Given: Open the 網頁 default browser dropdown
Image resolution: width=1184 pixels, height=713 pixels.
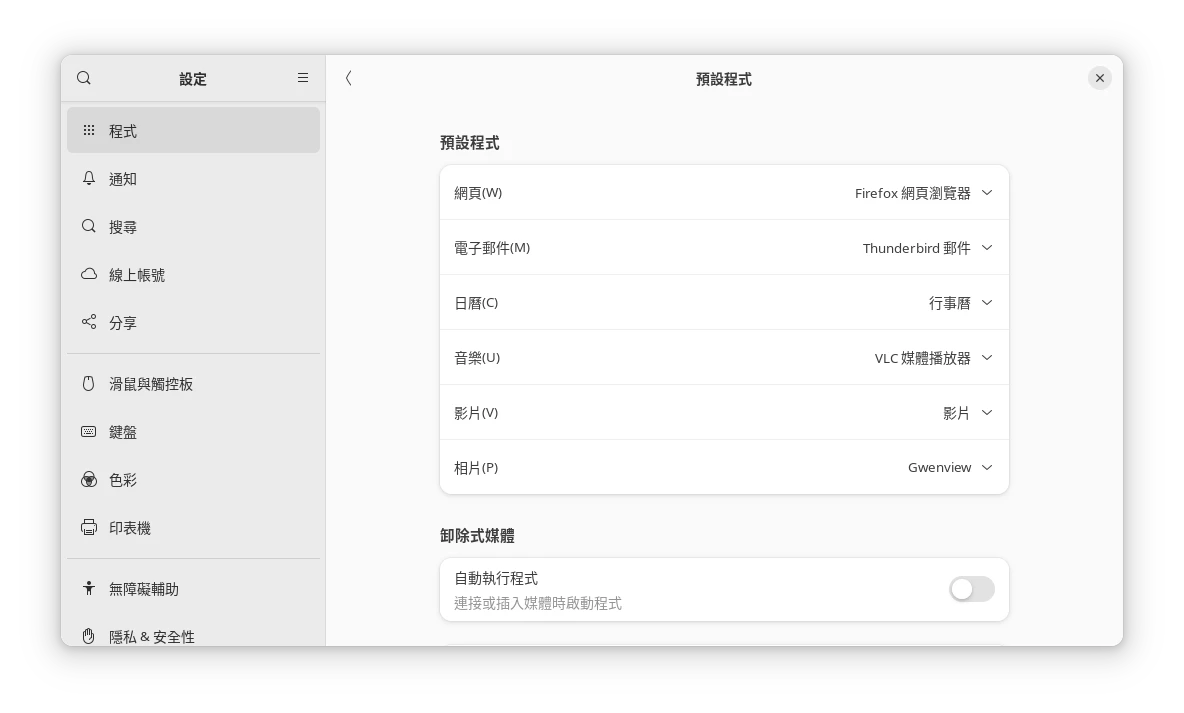Looking at the screenshot, I should (x=923, y=193).
